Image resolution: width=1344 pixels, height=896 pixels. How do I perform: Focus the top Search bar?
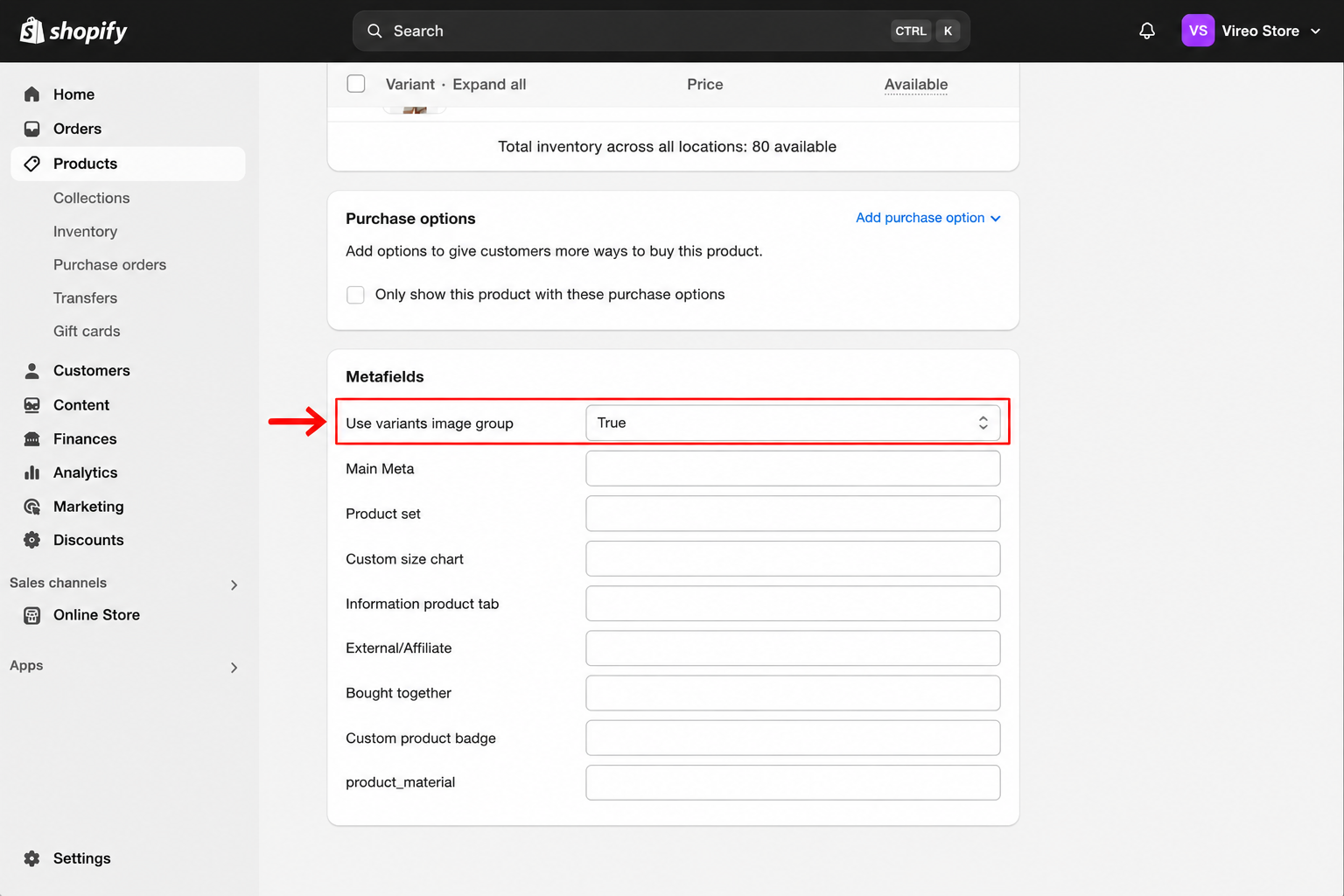click(x=661, y=31)
